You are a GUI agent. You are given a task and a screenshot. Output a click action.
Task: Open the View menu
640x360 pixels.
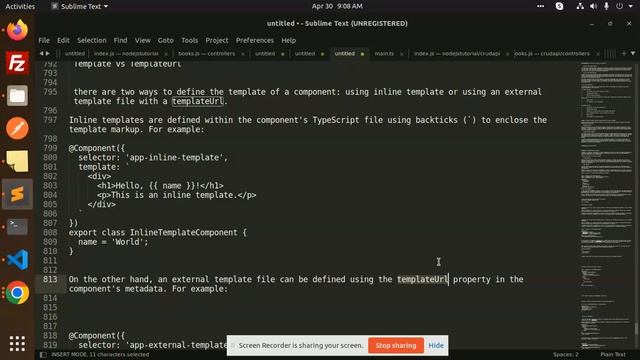142,40
